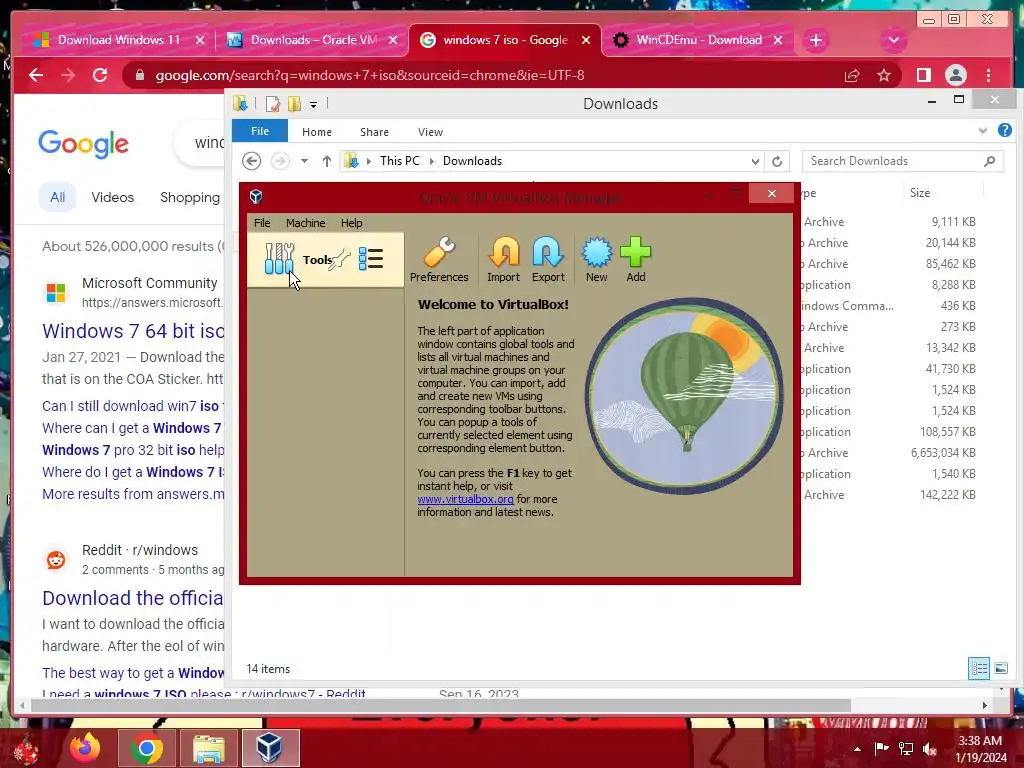This screenshot has width=1024, height=768.
Task: Open VirtualBox Preferences
Action: pyautogui.click(x=439, y=260)
